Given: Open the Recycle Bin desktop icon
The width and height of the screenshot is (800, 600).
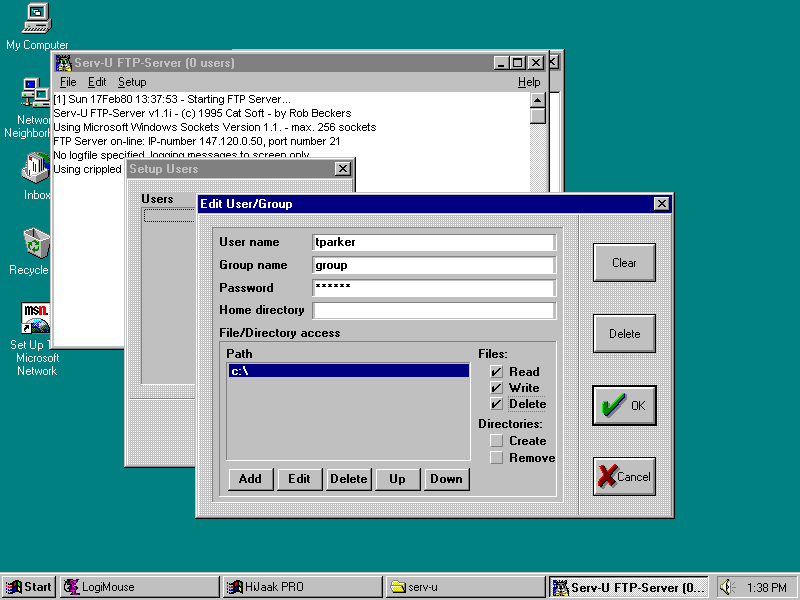Looking at the screenshot, I should point(37,244).
